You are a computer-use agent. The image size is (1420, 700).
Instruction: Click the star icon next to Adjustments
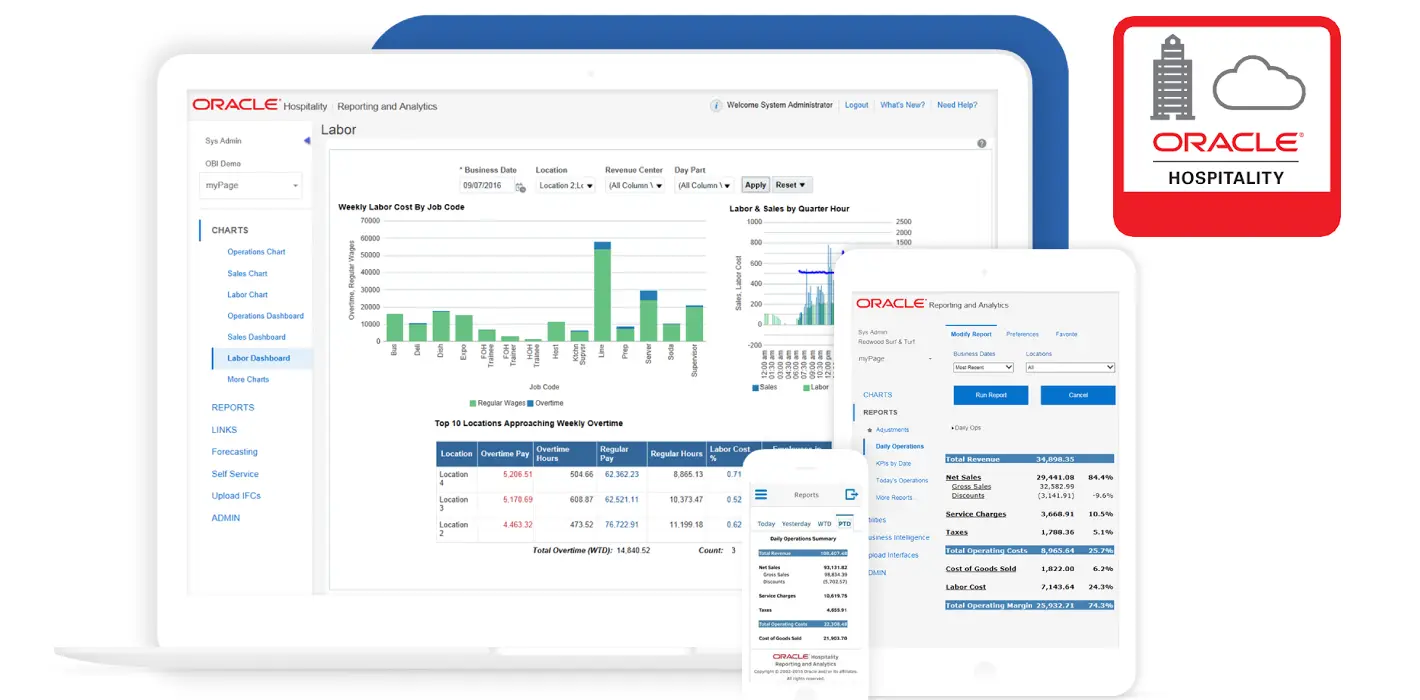pos(869,430)
